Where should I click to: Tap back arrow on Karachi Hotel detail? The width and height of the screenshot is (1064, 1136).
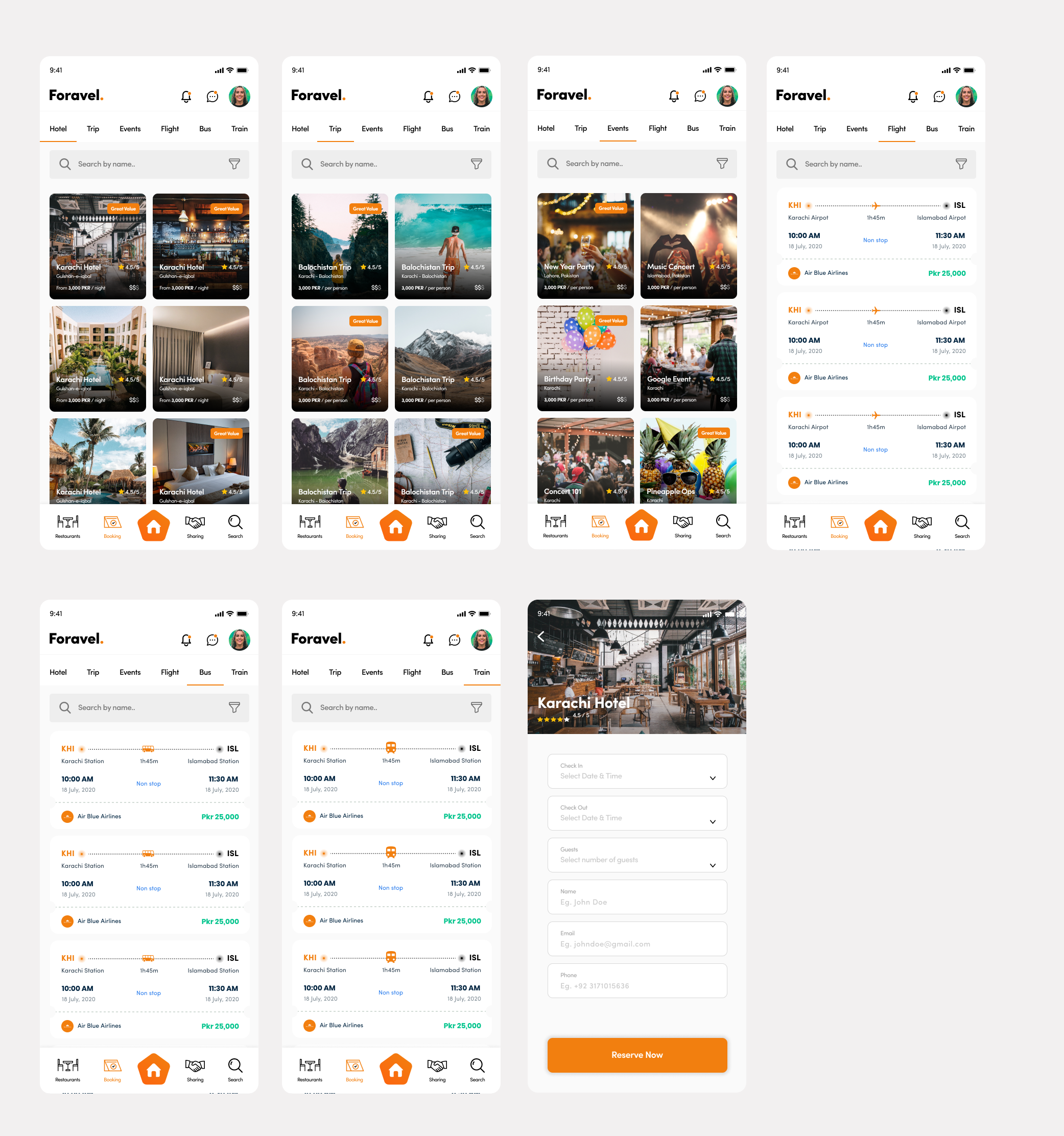540,636
